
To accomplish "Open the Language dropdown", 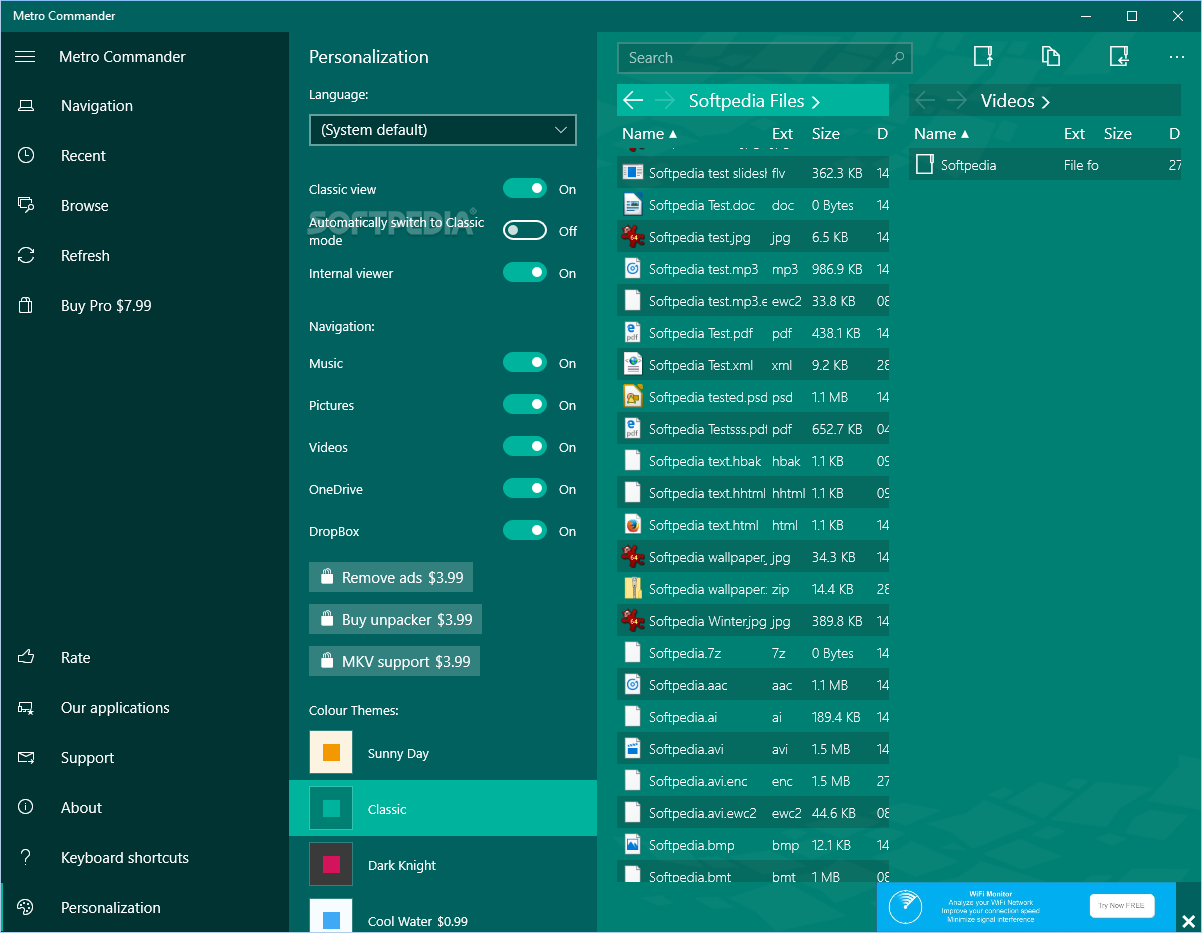I will pos(443,130).
